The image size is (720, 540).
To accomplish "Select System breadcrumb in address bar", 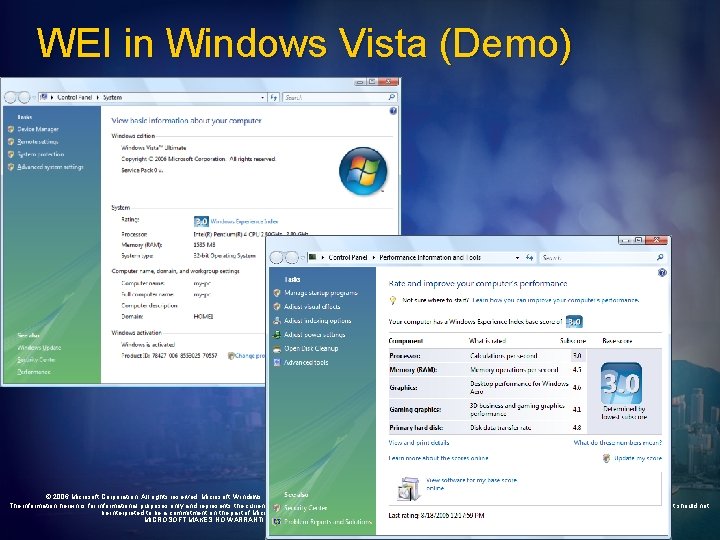I will point(112,97).
